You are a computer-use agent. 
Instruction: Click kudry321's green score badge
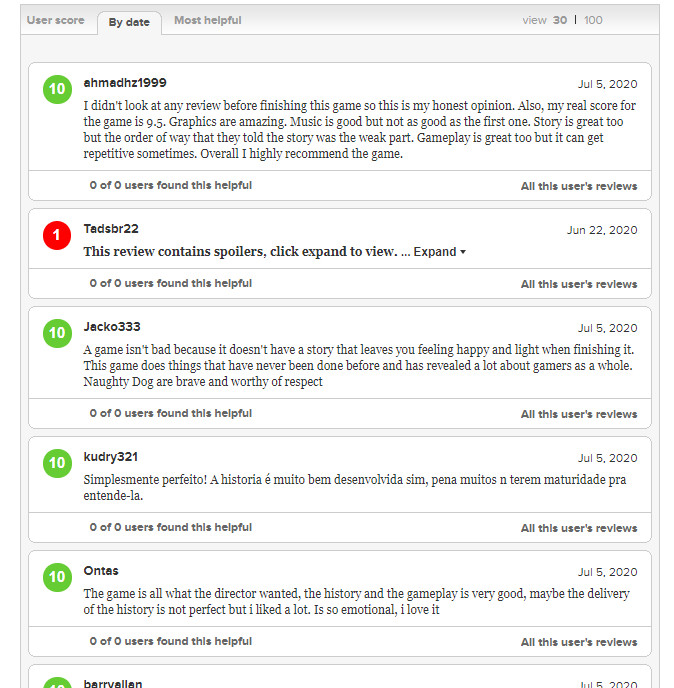click(57, 463)
